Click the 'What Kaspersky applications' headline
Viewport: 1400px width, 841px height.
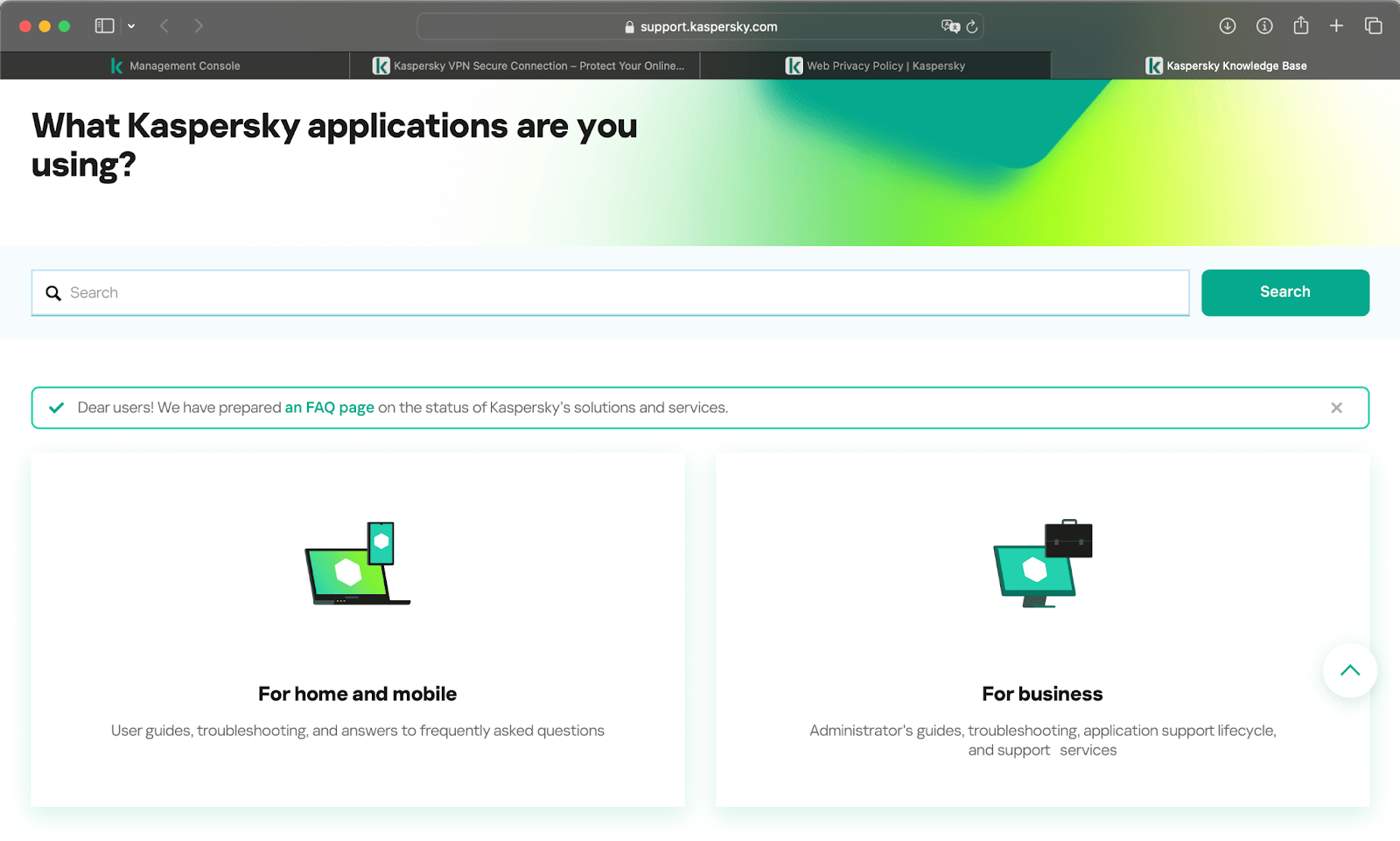[x=334, y=145]
